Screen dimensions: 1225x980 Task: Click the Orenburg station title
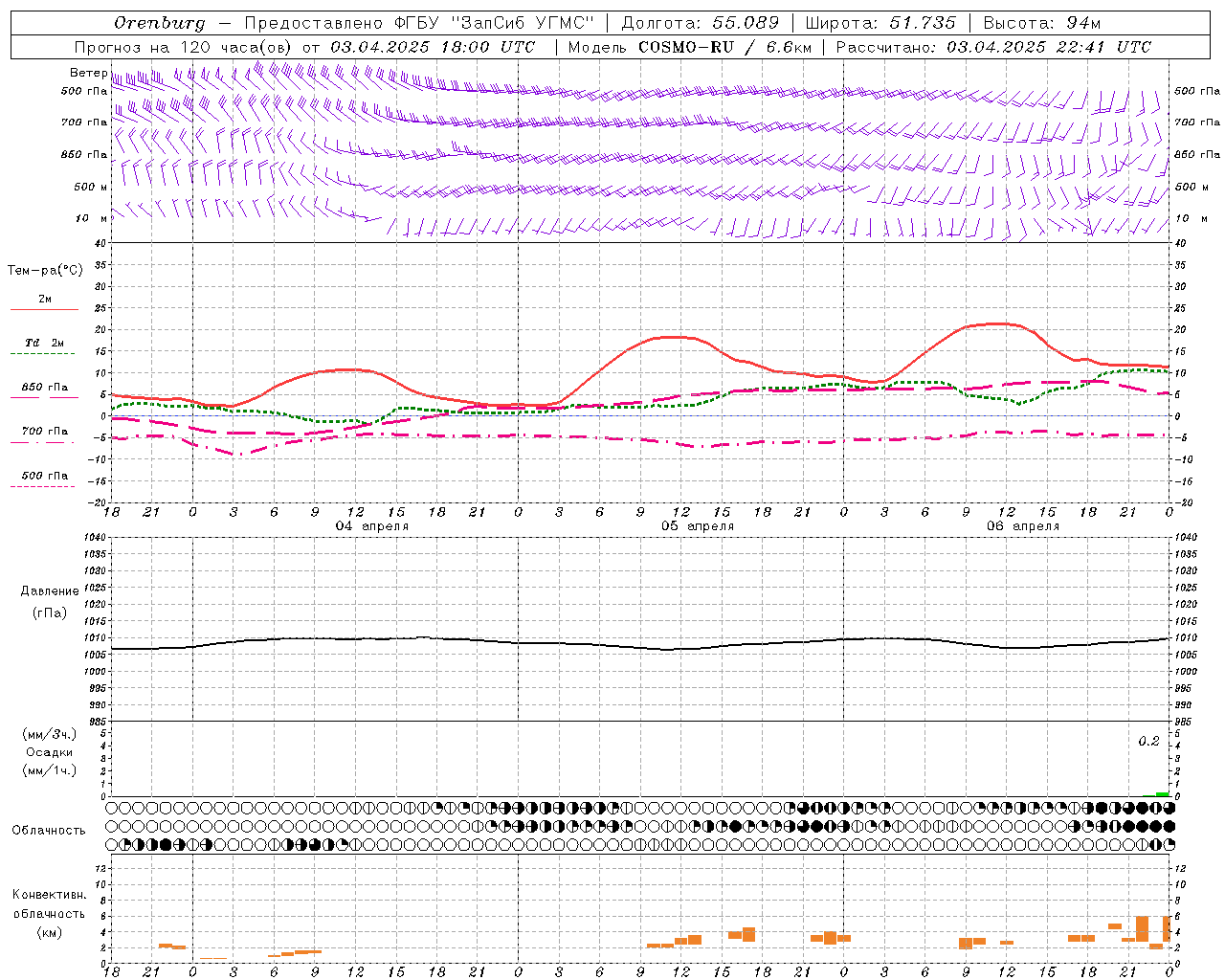[x=159, y=23]
